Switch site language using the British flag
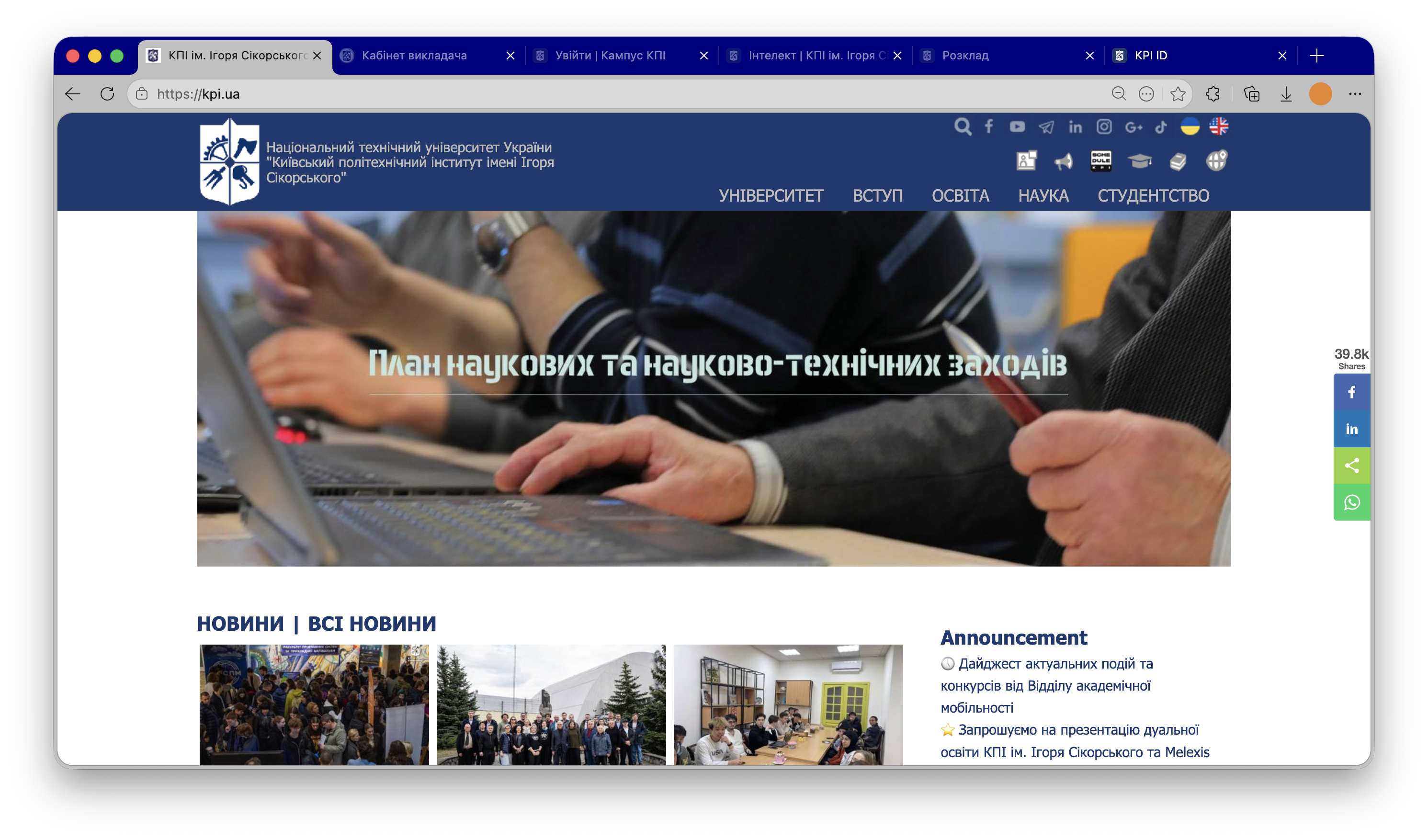This screenshot has width=1428, height=840. click(1219, 127)
